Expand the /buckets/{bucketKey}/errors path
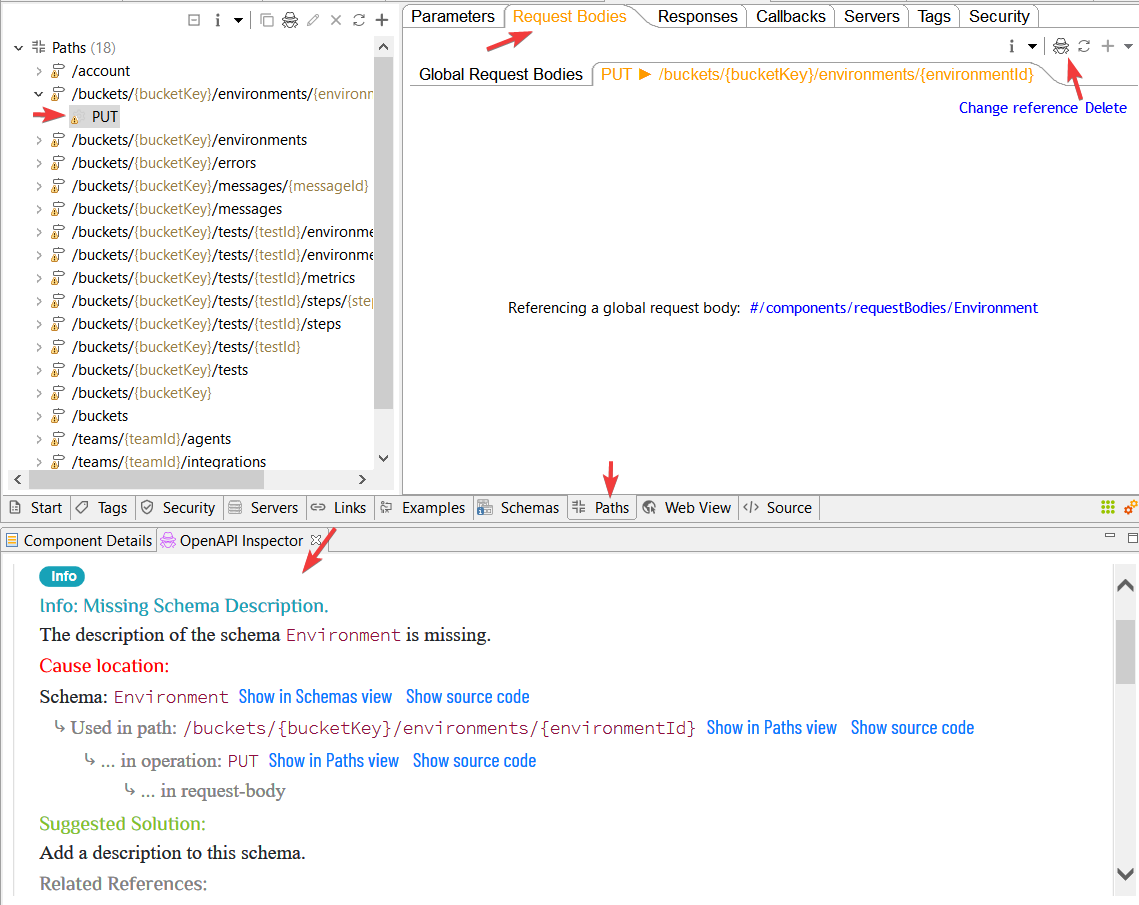Viewport: 1139px width, 905px height. [x=39, y=163]
